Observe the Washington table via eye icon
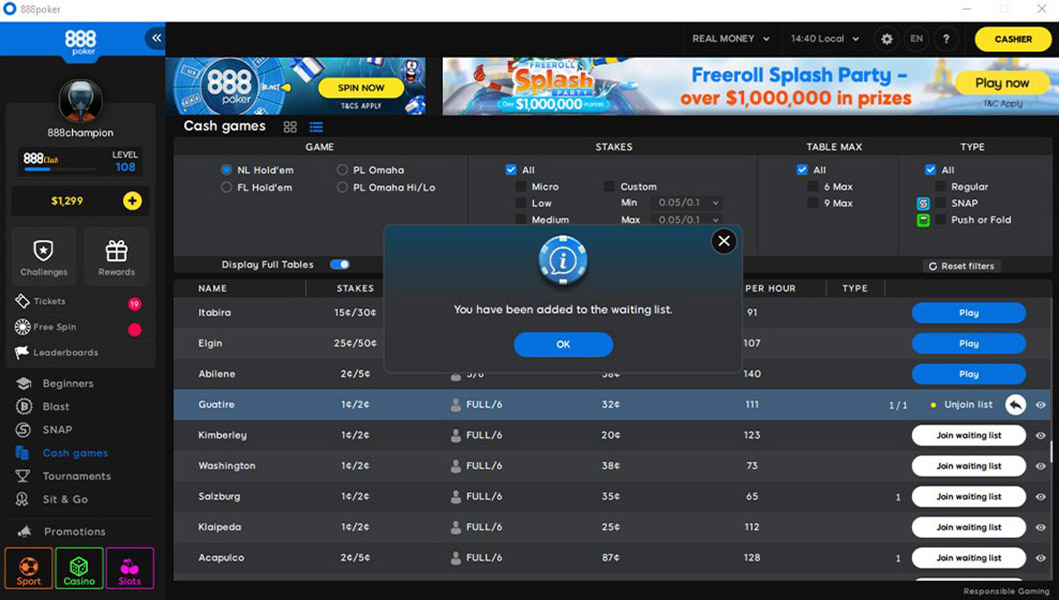This screenshot has width=1059, height=600. [x=1040, y=466]
